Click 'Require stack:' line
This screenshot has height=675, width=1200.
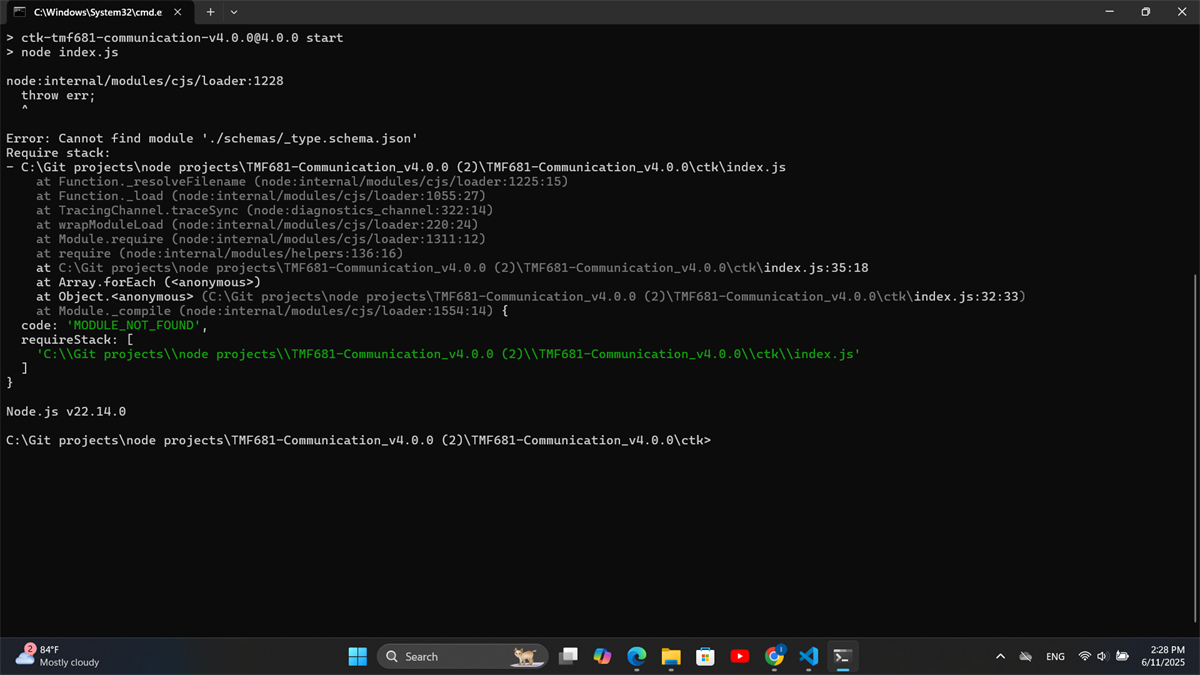click(x=58, y=153)
